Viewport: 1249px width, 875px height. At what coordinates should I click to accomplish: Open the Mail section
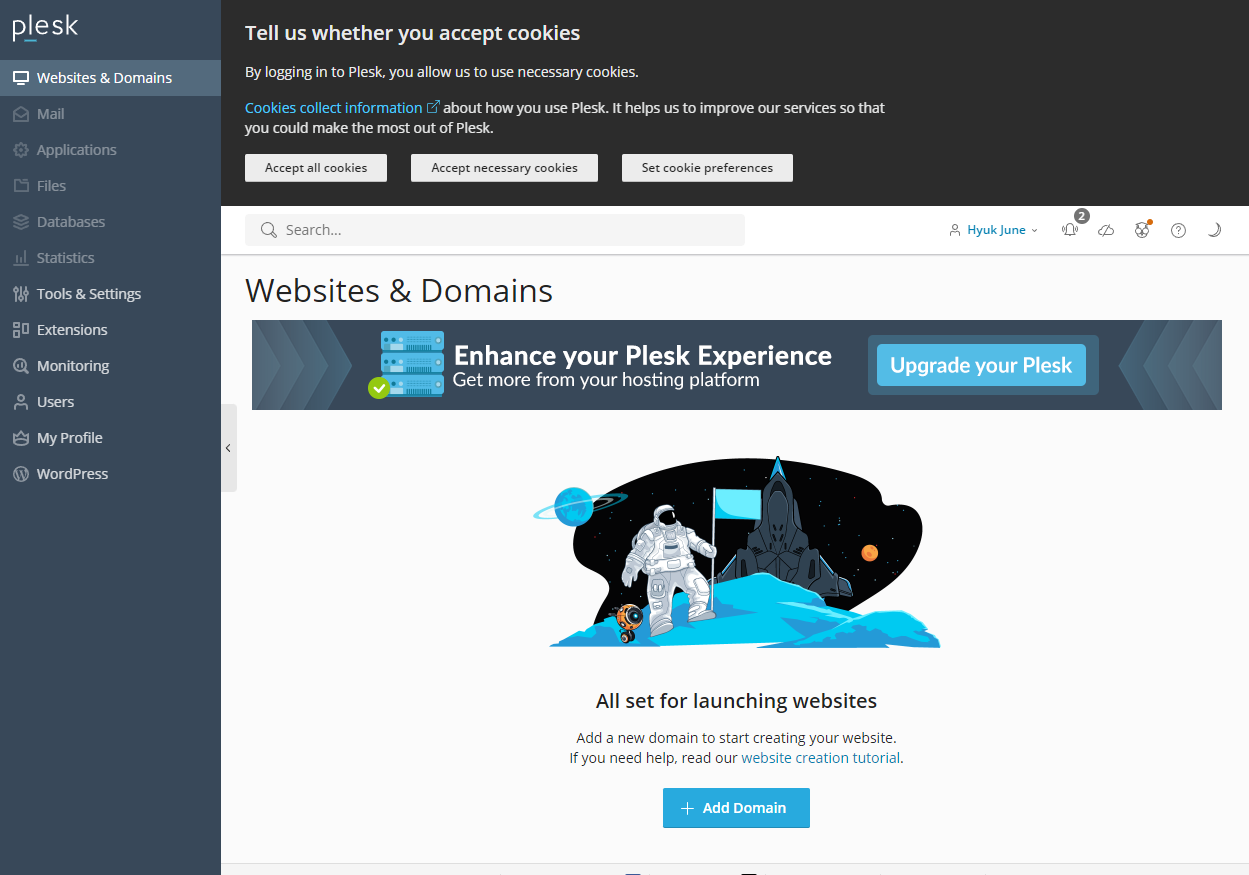(x=110, y=114)
